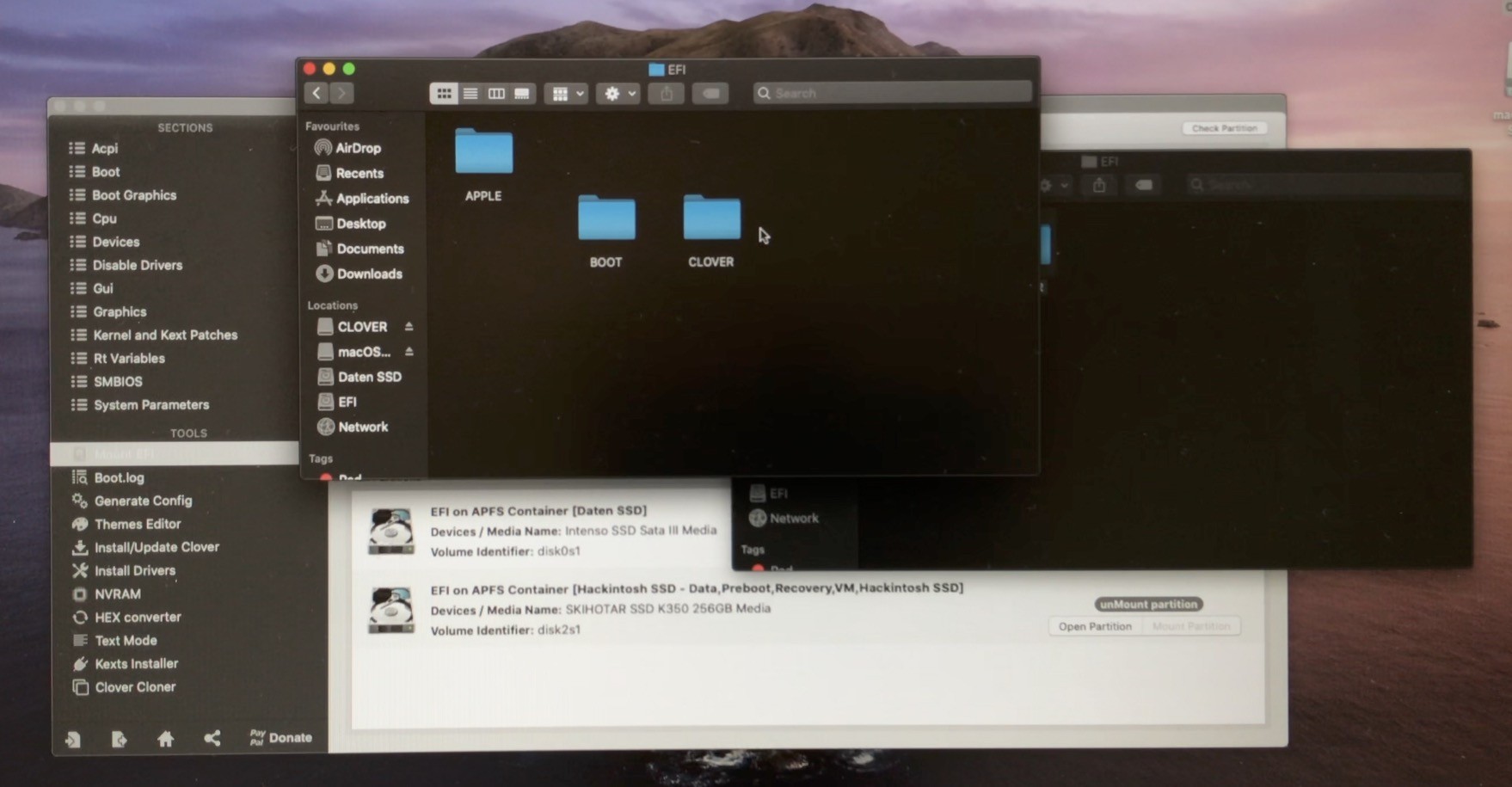The width and height of the screenshot is (1512, 787).
Task: Open the gear action menu in Finder
Action: point(618,93)
